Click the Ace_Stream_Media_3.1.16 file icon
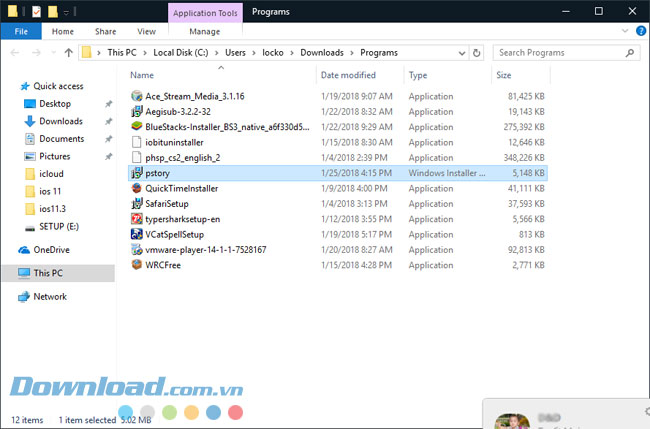650x429 pixels. (x=137, y=96)
